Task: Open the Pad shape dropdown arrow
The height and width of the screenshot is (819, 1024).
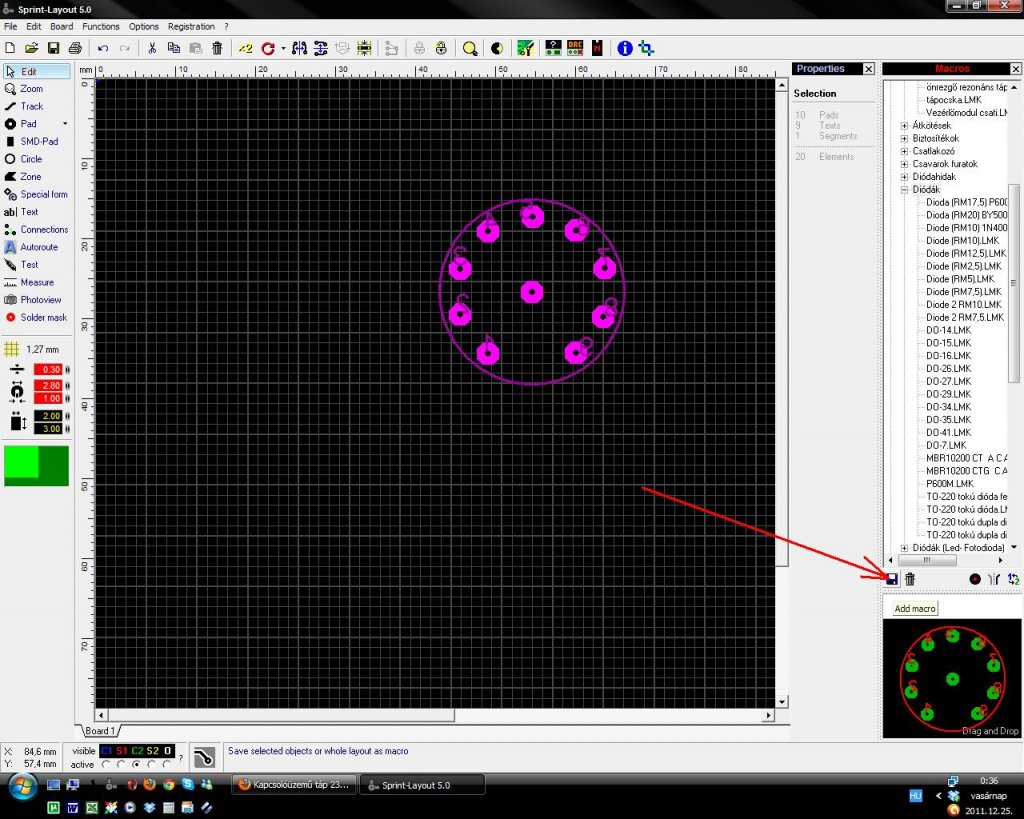Action: pyautogui.click(x=65, y=123)
